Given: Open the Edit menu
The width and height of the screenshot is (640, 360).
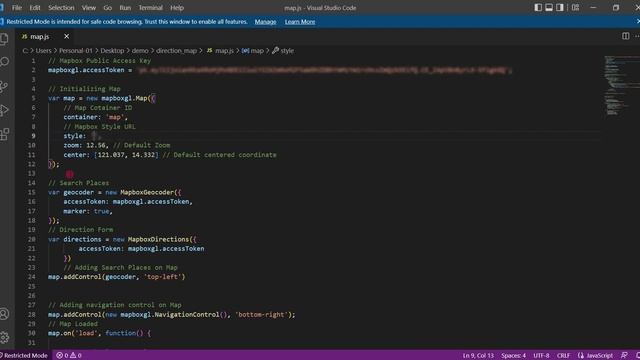Looking at the screenshot, I should tap(35, 8).
